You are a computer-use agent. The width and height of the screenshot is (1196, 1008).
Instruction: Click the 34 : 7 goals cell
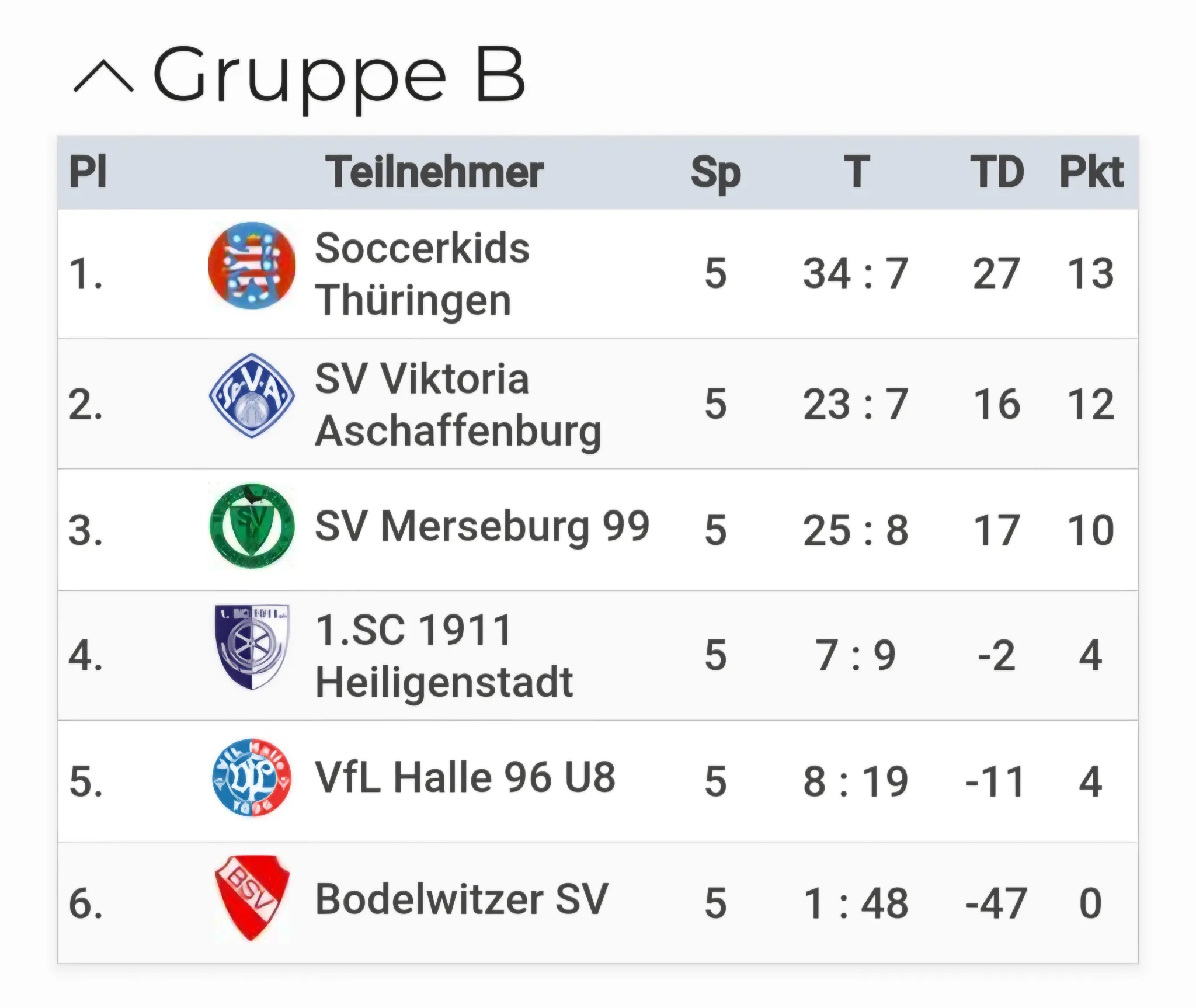(x=856, y=273)
